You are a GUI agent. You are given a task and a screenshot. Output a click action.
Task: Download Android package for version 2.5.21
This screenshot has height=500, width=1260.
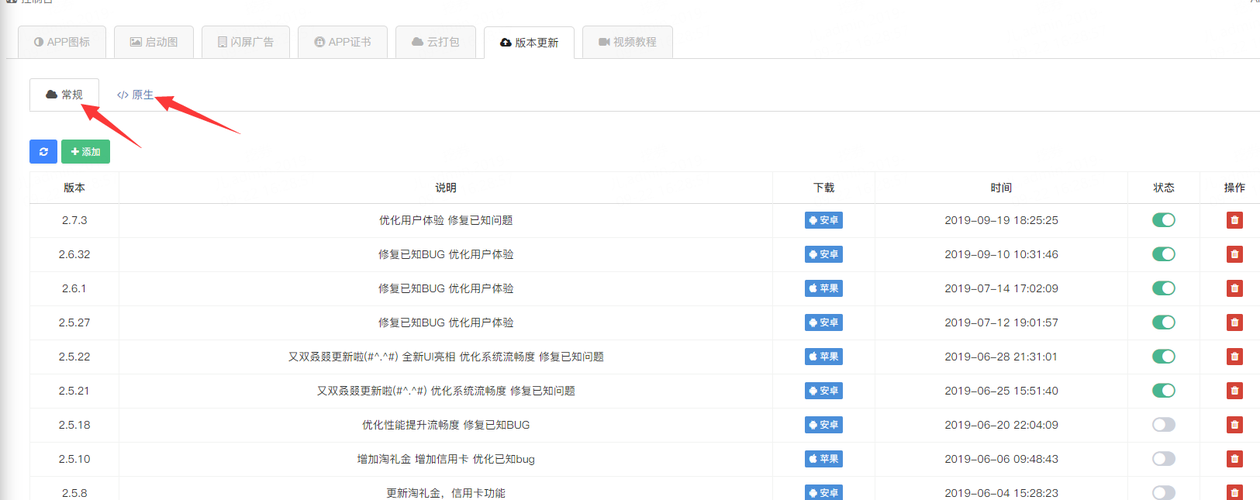point(823,390)
